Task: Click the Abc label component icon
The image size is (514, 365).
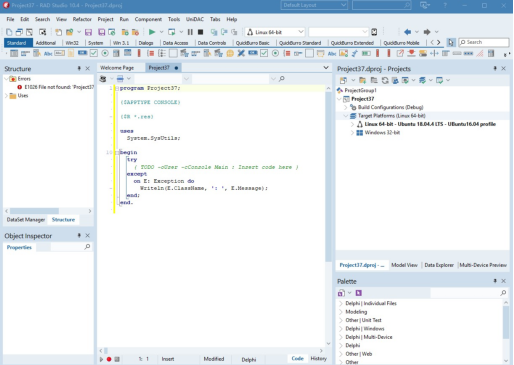Action: (x=48, y=53)
